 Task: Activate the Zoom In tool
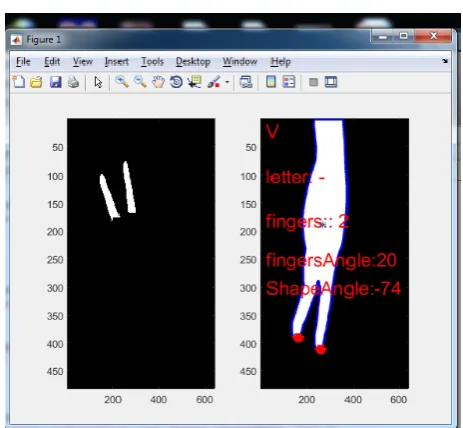click(122, 82)
